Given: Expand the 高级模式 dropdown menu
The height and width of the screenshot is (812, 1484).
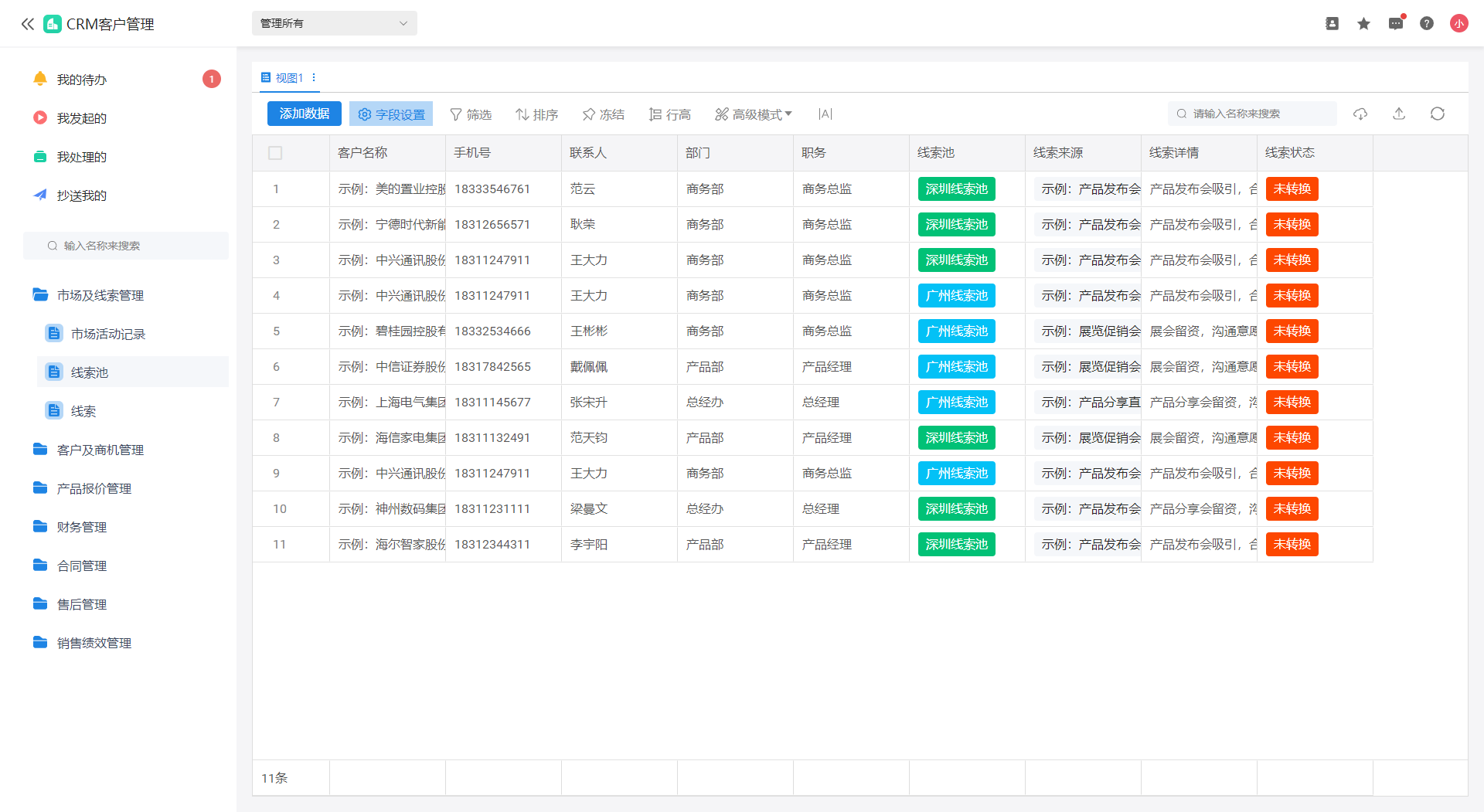Looking at the screenshot, I should coord(754,114).
